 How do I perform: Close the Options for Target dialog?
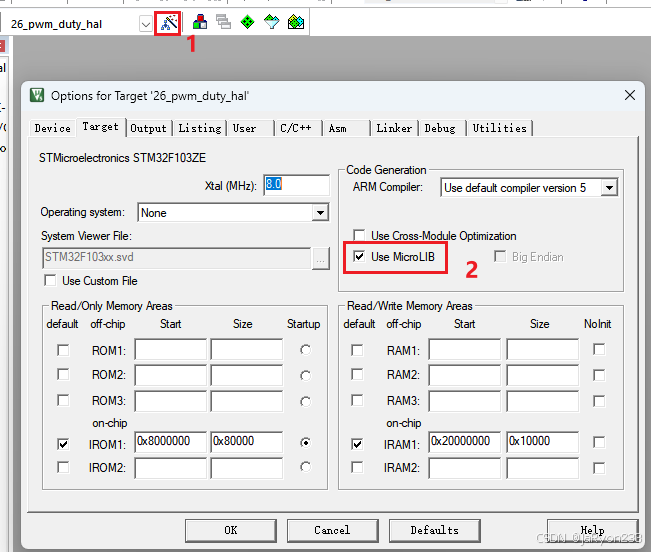[630, 95]
